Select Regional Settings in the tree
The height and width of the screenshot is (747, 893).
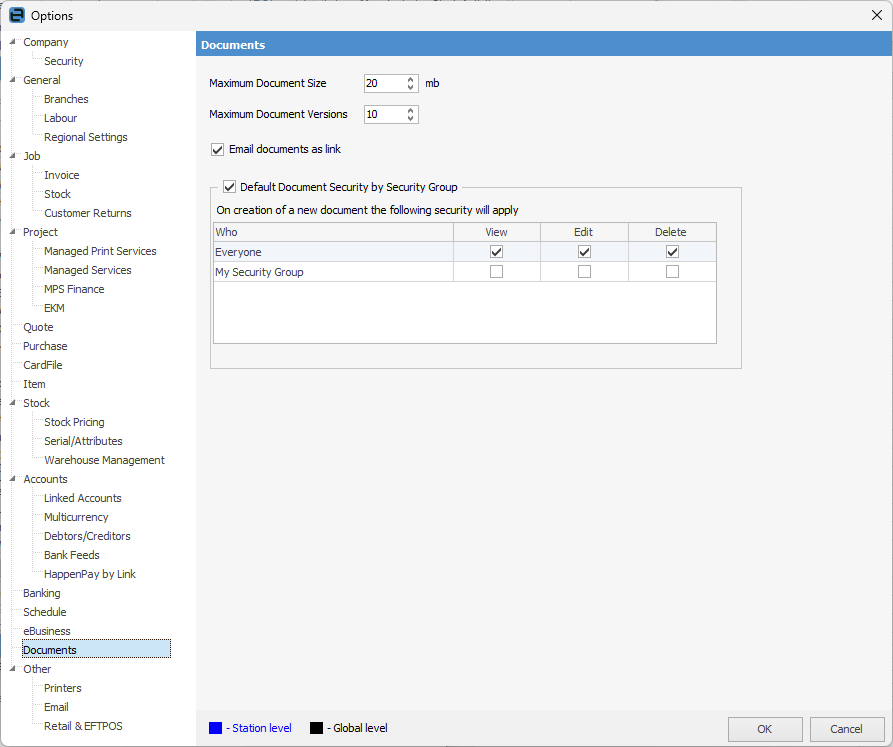tap(85, 137)
